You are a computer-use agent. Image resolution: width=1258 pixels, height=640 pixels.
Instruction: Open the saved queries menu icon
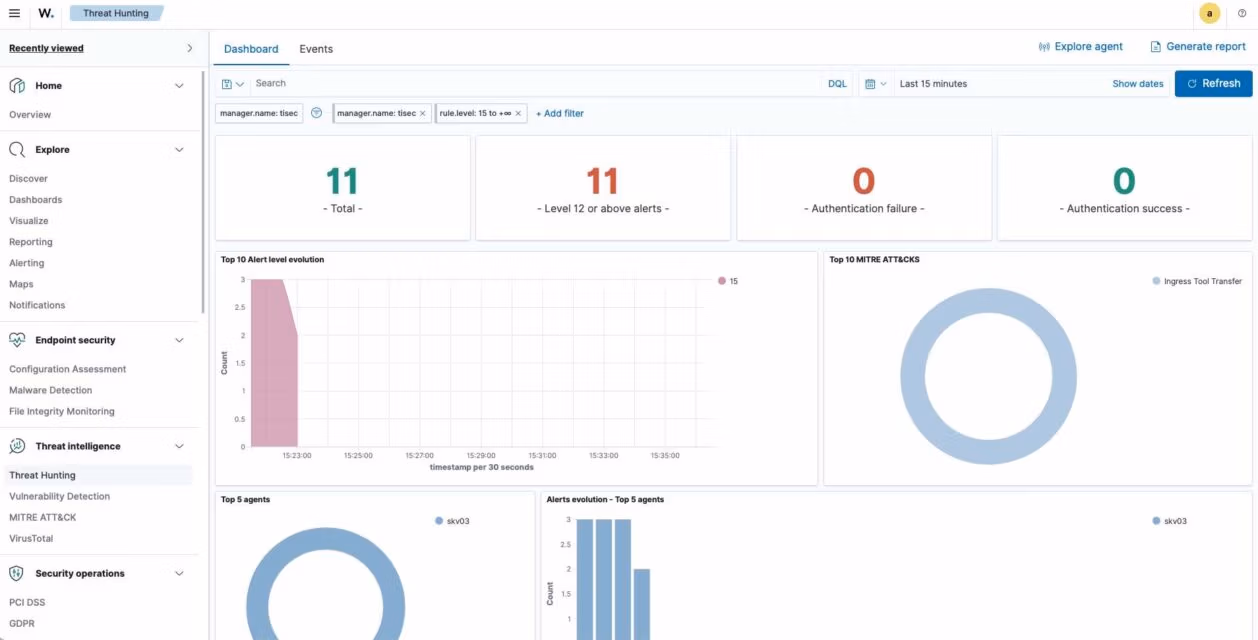[232, 84]
